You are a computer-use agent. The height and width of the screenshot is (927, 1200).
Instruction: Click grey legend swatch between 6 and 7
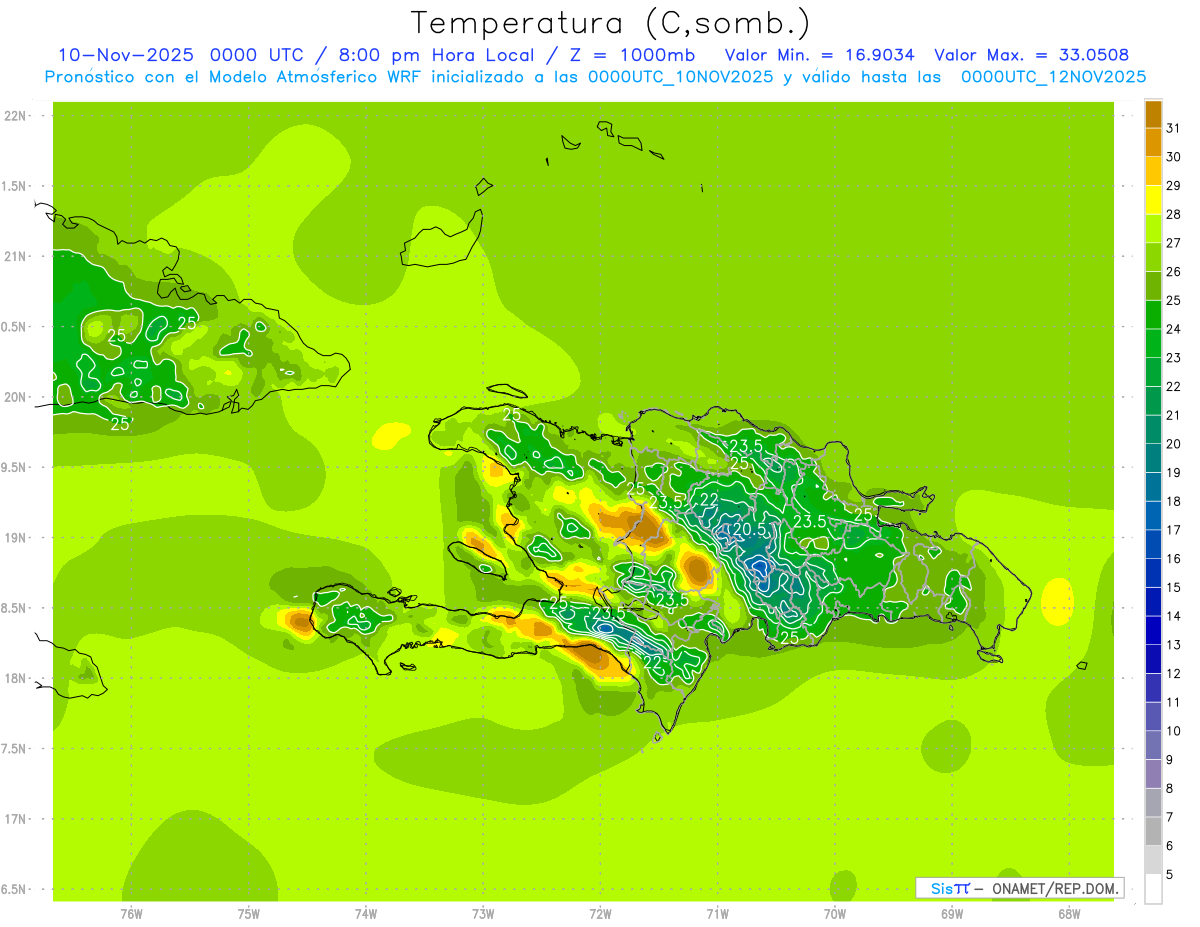[x=1153, y=831]
